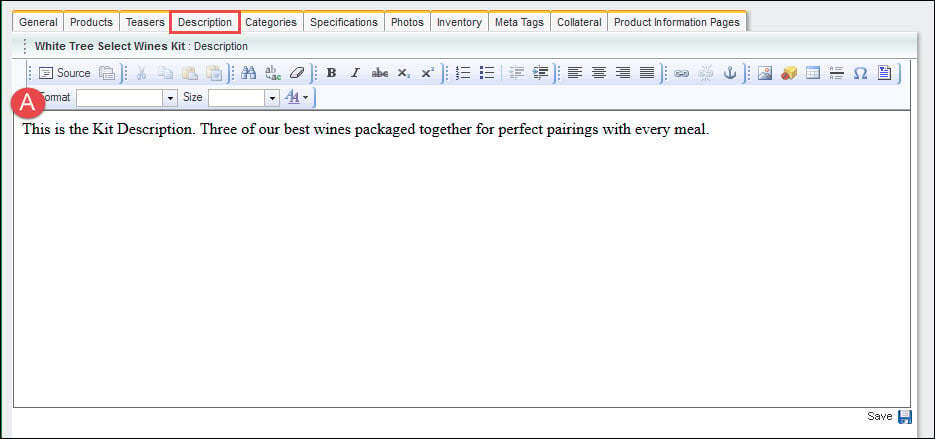
Task: Open the Size dropdown
Action: (243, 97)
